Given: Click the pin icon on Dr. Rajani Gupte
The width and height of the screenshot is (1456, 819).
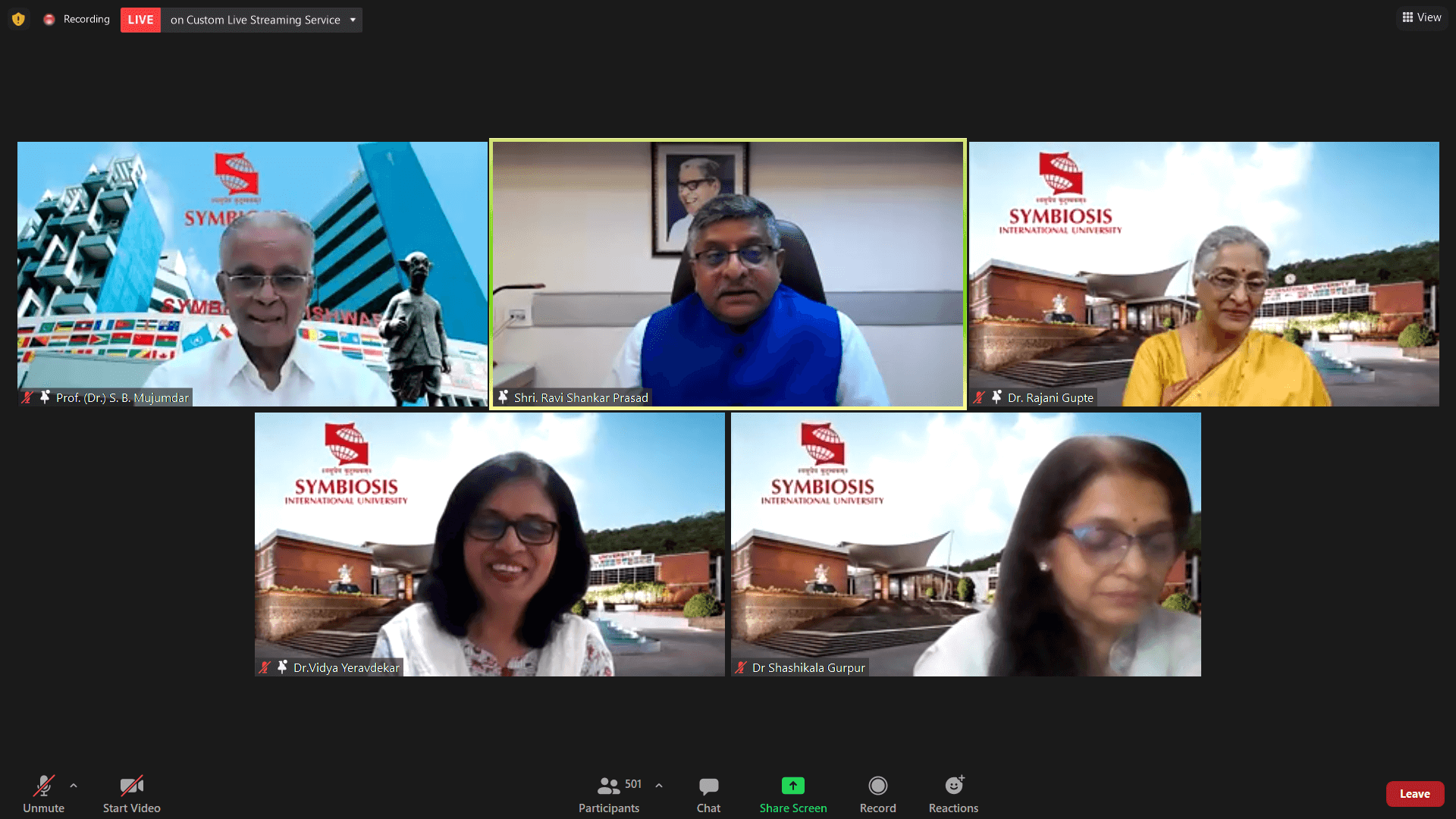Looking at the screenshot, I should [996, 397].
